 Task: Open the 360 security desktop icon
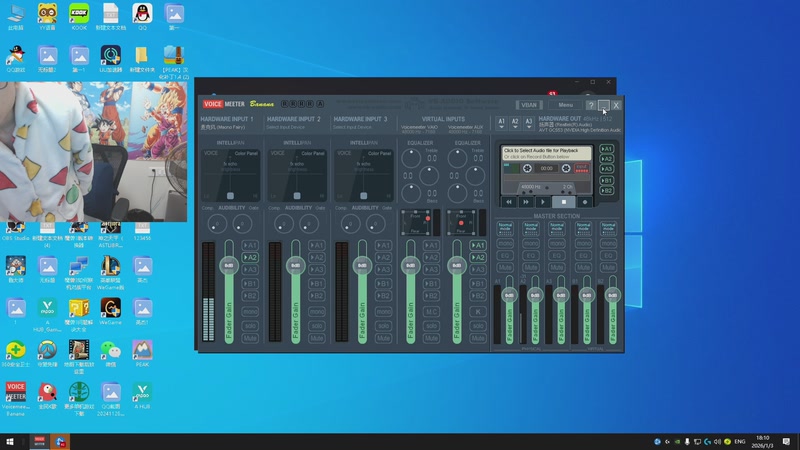click(x=16, y=354)
